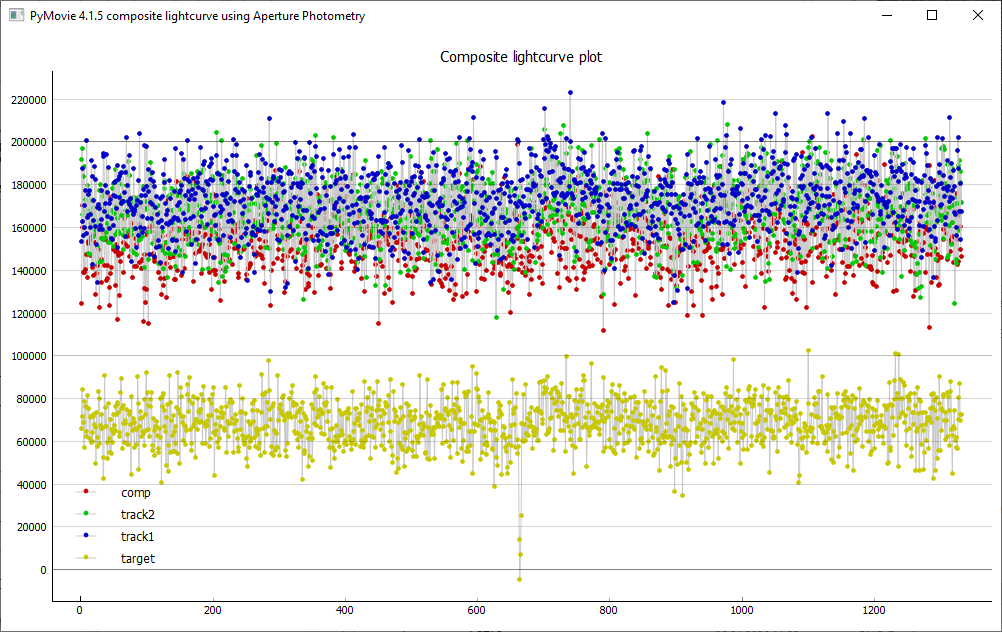Minimize the PyMovie lightcurve window

(886, 16)
